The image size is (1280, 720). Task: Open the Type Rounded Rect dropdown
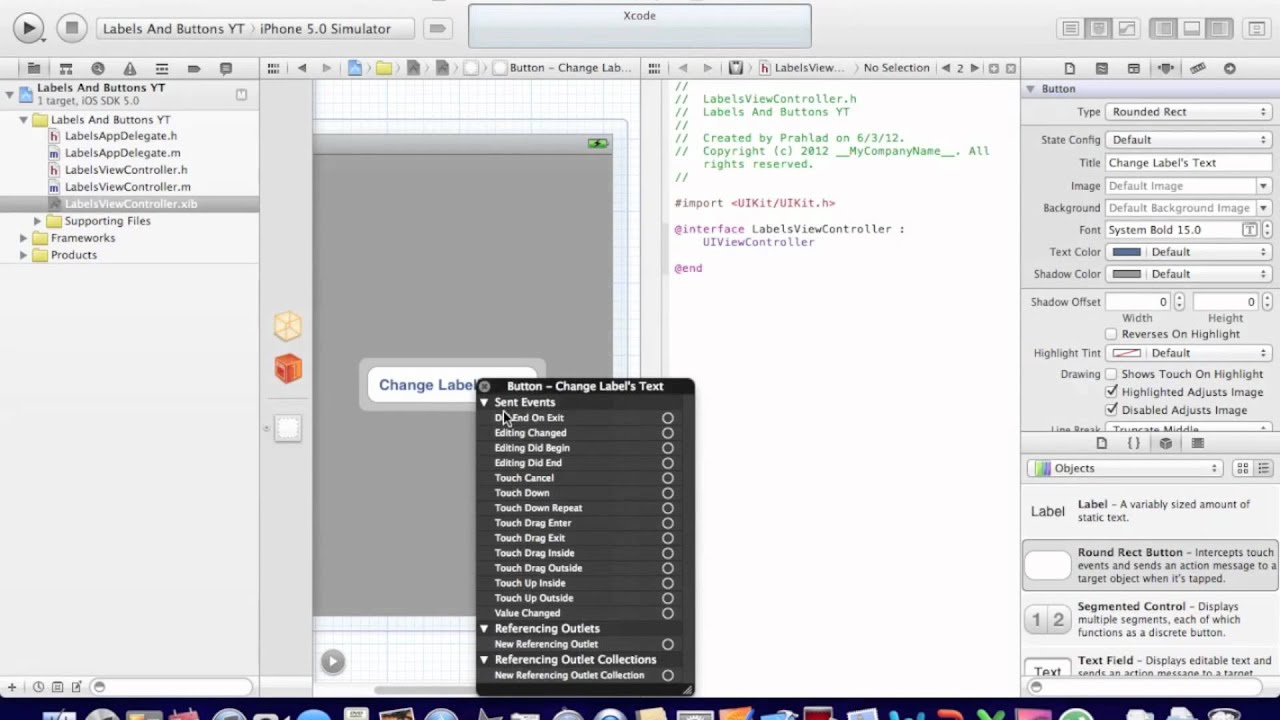[x=1189, y=112]
